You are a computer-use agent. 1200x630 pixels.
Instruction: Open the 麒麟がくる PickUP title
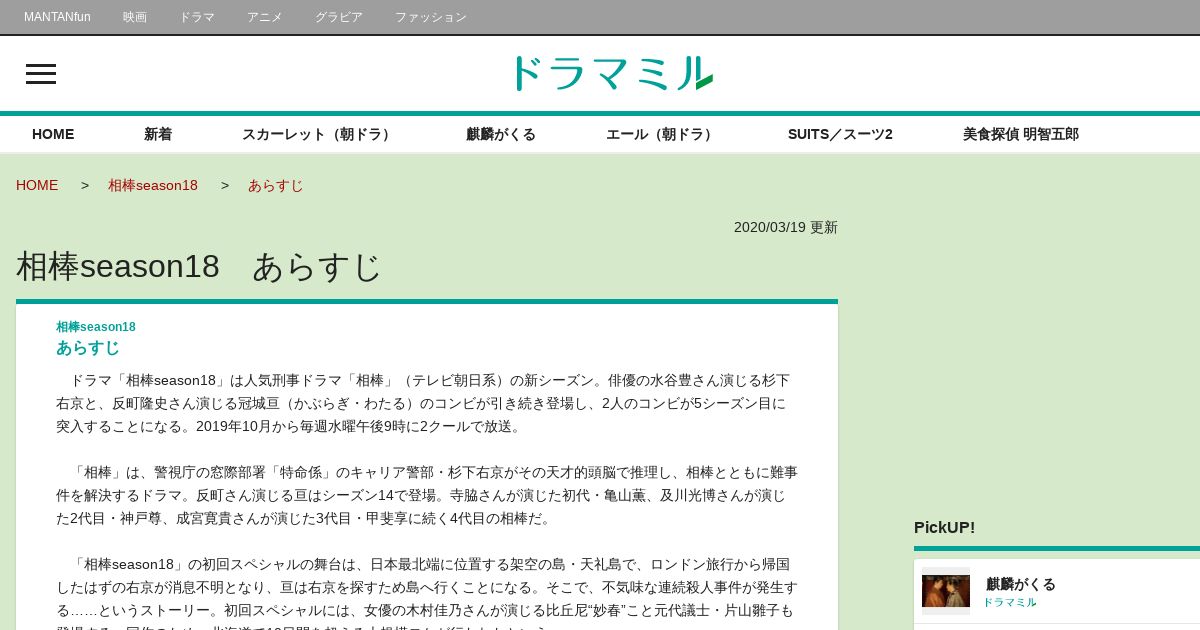[1021, 584]
